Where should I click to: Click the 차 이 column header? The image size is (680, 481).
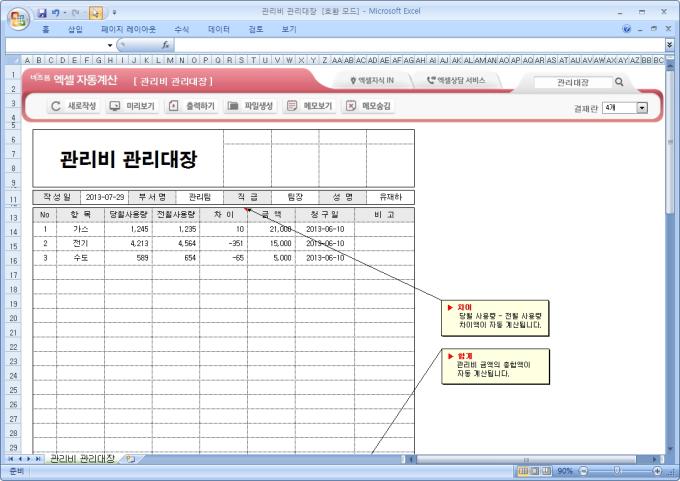tap(223, 215)
